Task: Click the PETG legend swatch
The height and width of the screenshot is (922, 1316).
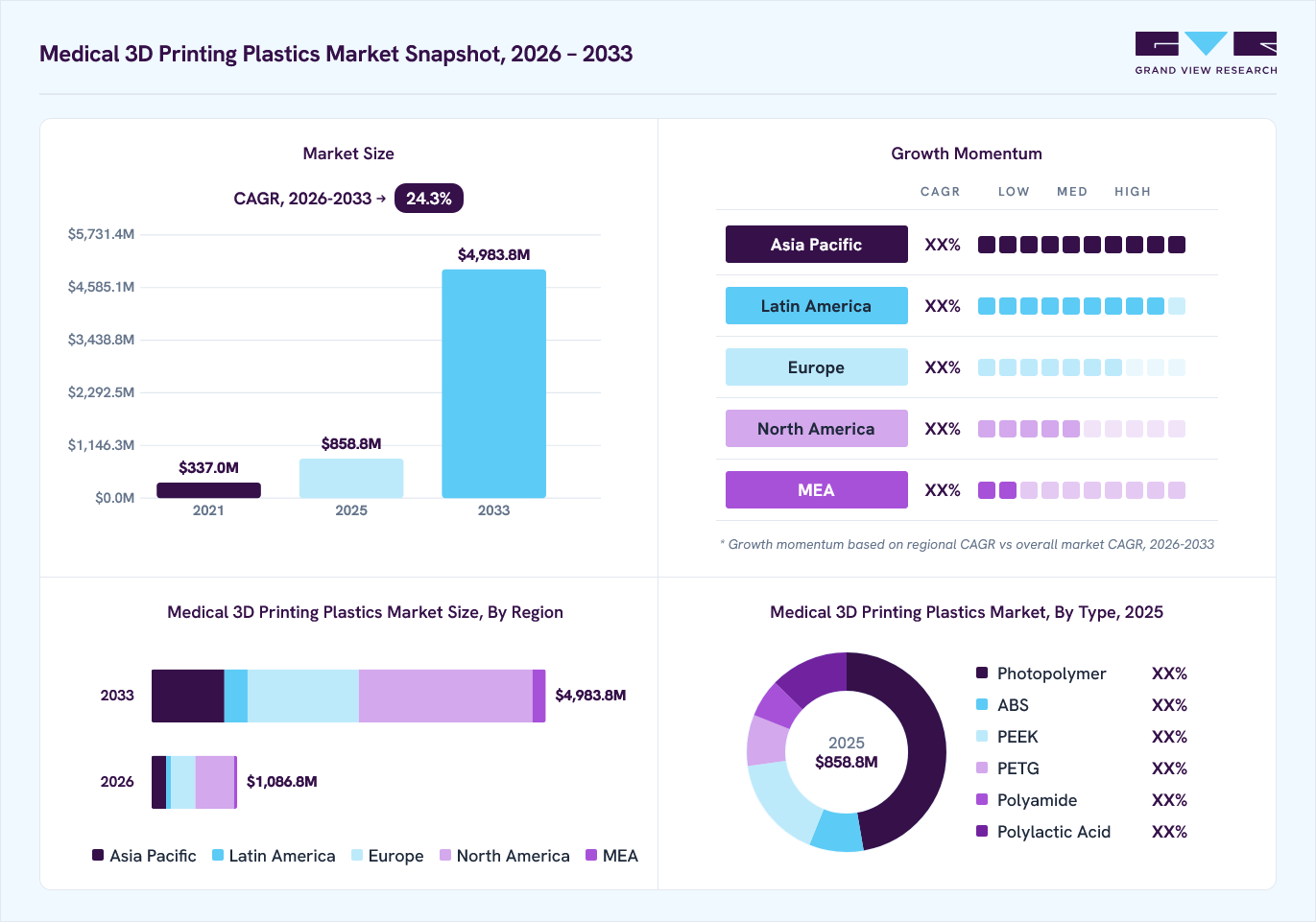Action: 982,768
